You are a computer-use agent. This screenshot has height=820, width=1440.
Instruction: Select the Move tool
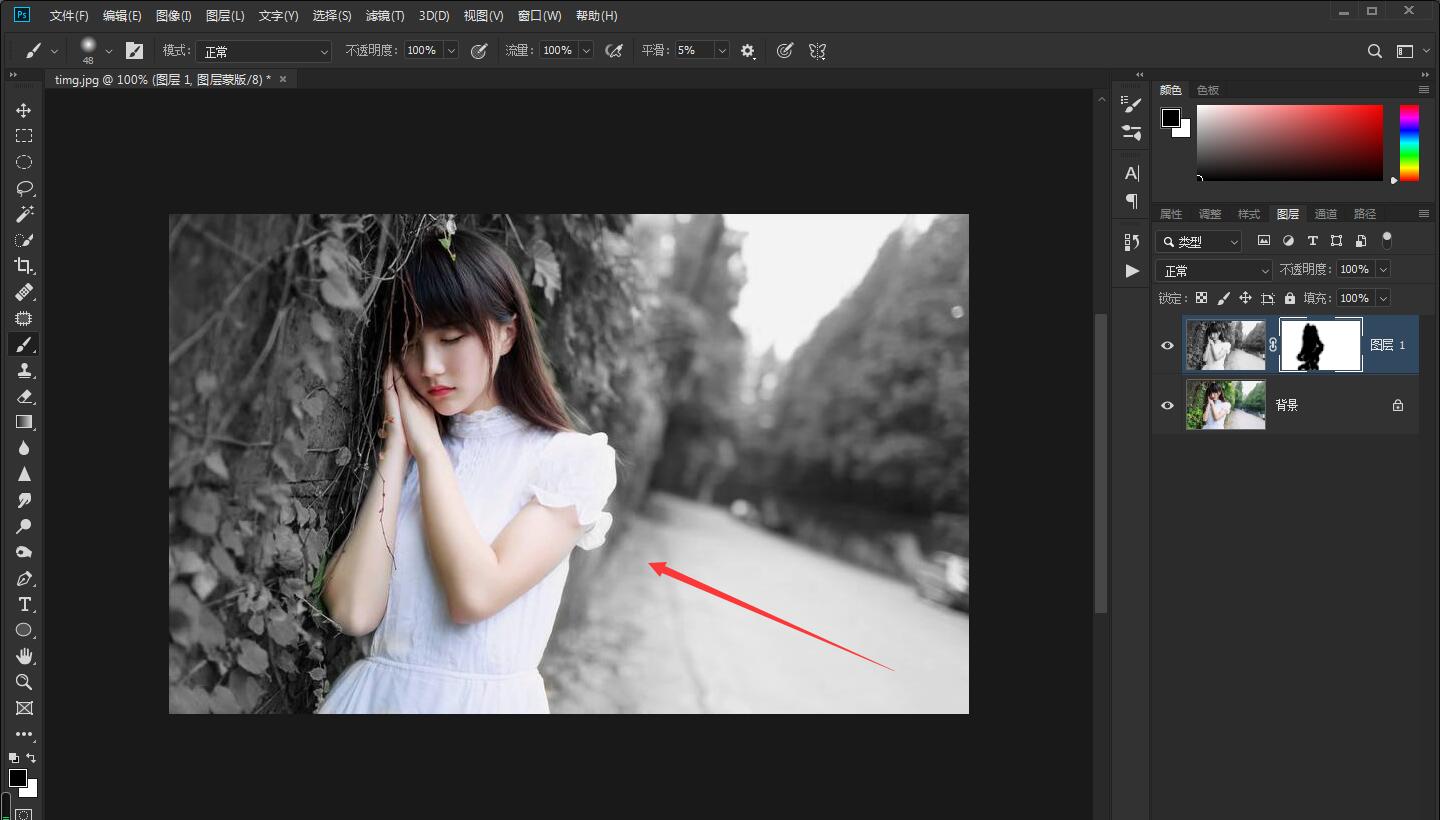pos(24,110)
